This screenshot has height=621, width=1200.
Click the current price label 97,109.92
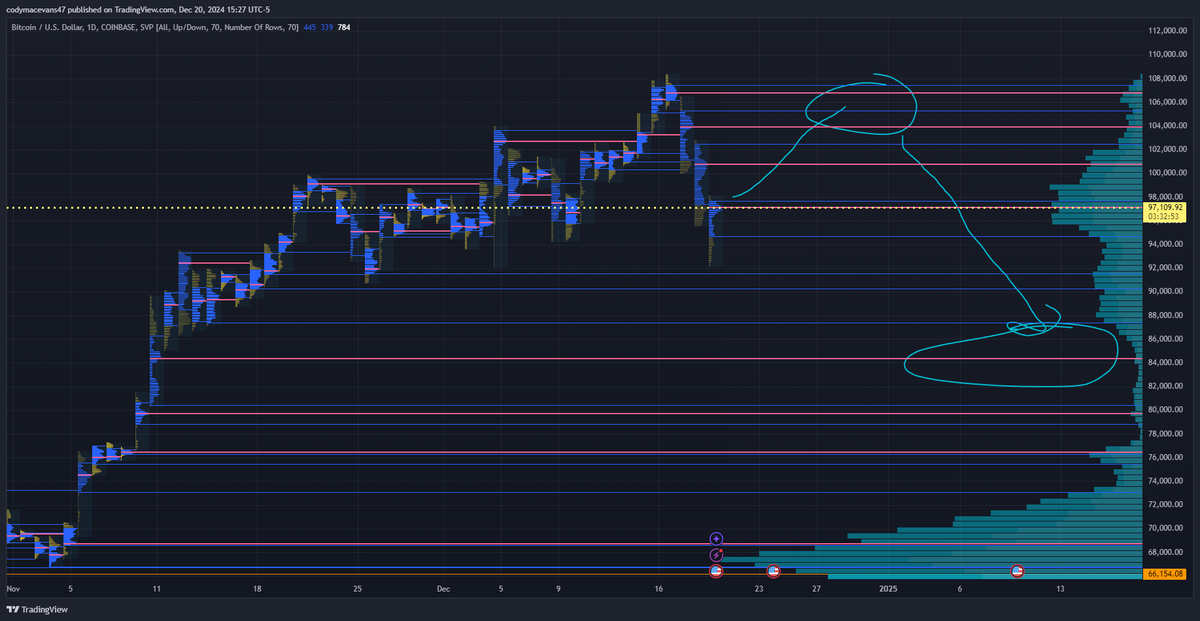[x=1164, y=207]
